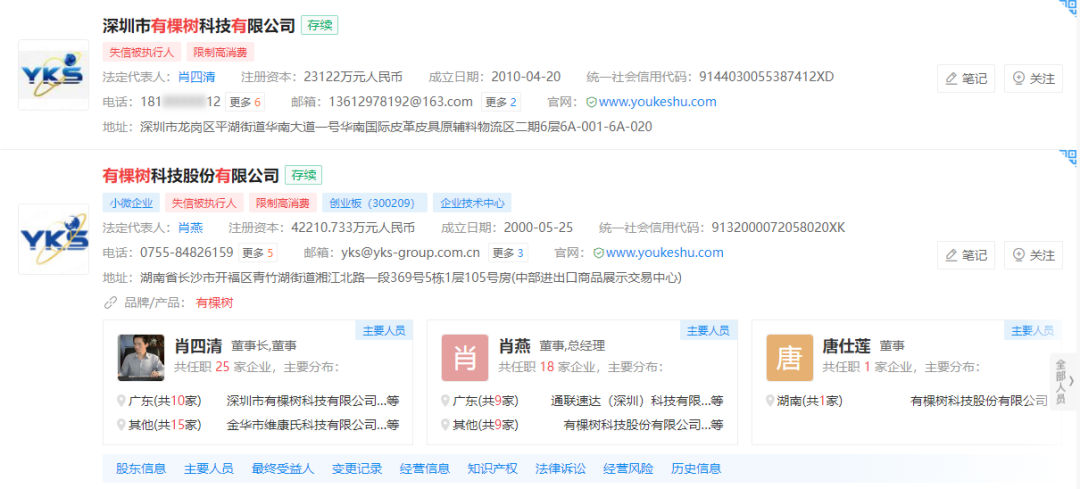Click 笔记 button for 深圳市有棵树科技有限公司
This screenshot has height=489, width=1080.
point(966,79)
